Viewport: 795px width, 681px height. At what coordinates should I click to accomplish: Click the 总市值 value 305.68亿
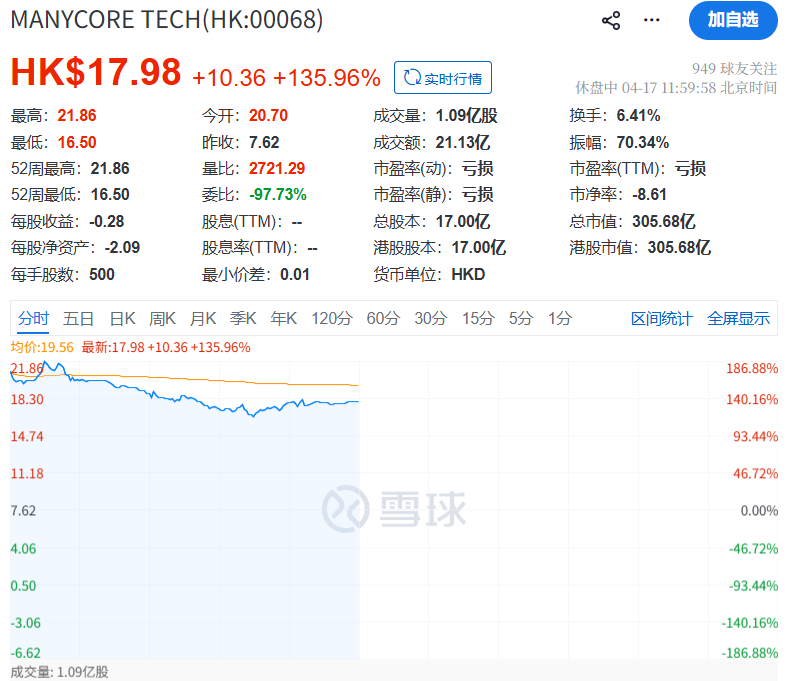click(663, 222)
